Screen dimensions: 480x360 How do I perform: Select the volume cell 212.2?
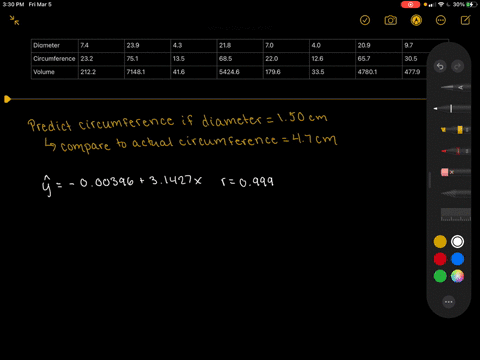coord(101,72)
